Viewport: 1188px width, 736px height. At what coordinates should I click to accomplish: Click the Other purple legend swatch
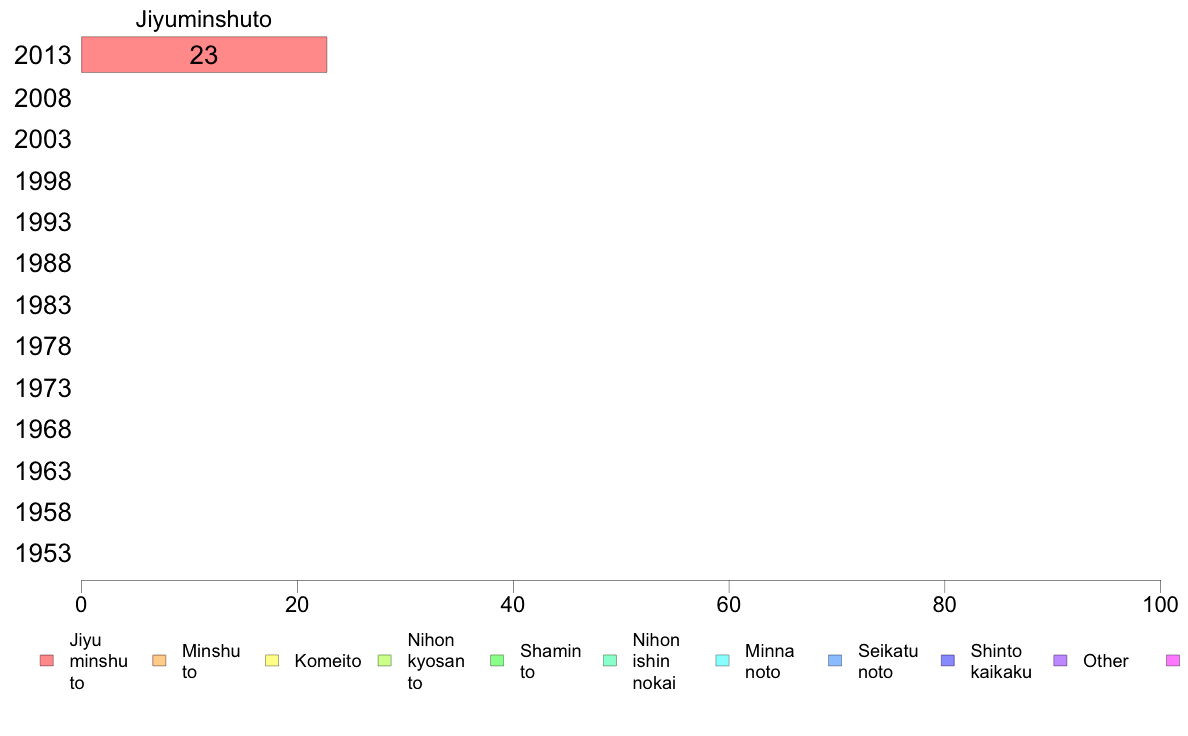[x=1061, y=660]
